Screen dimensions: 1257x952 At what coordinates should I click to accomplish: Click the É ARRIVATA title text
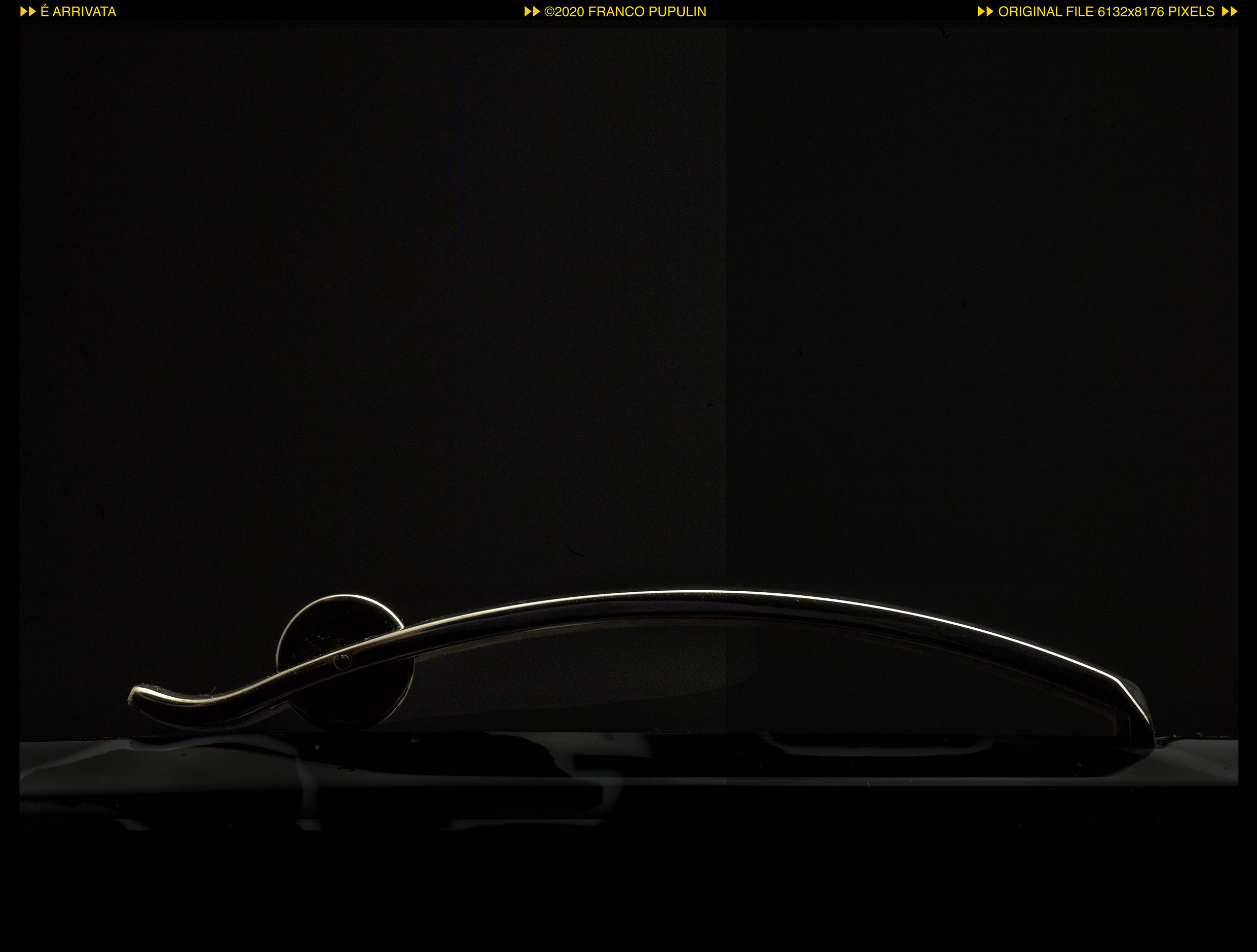79,11
